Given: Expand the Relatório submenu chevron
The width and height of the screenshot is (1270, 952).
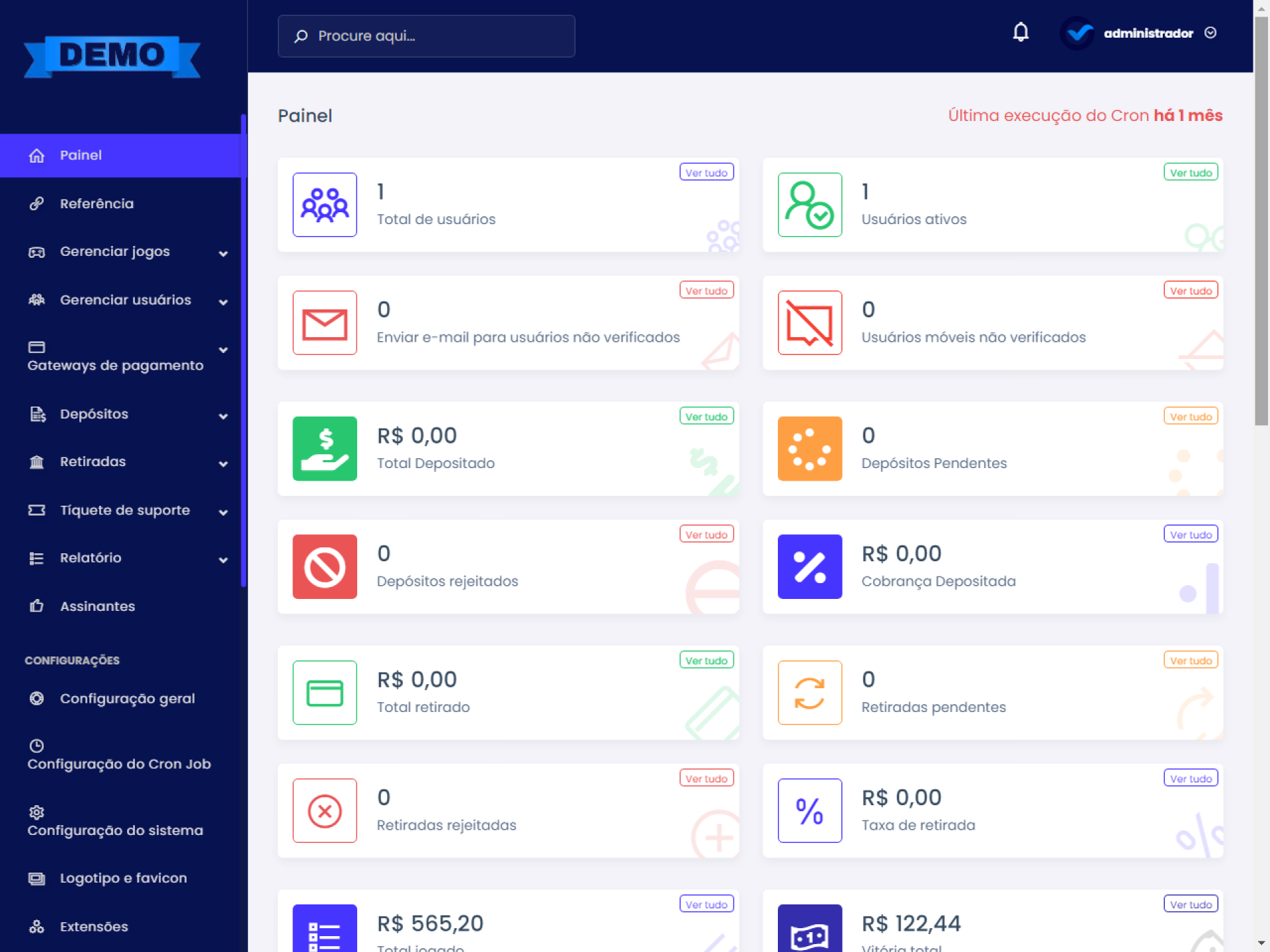Looking at the screenshot, I should click(224, 559).
